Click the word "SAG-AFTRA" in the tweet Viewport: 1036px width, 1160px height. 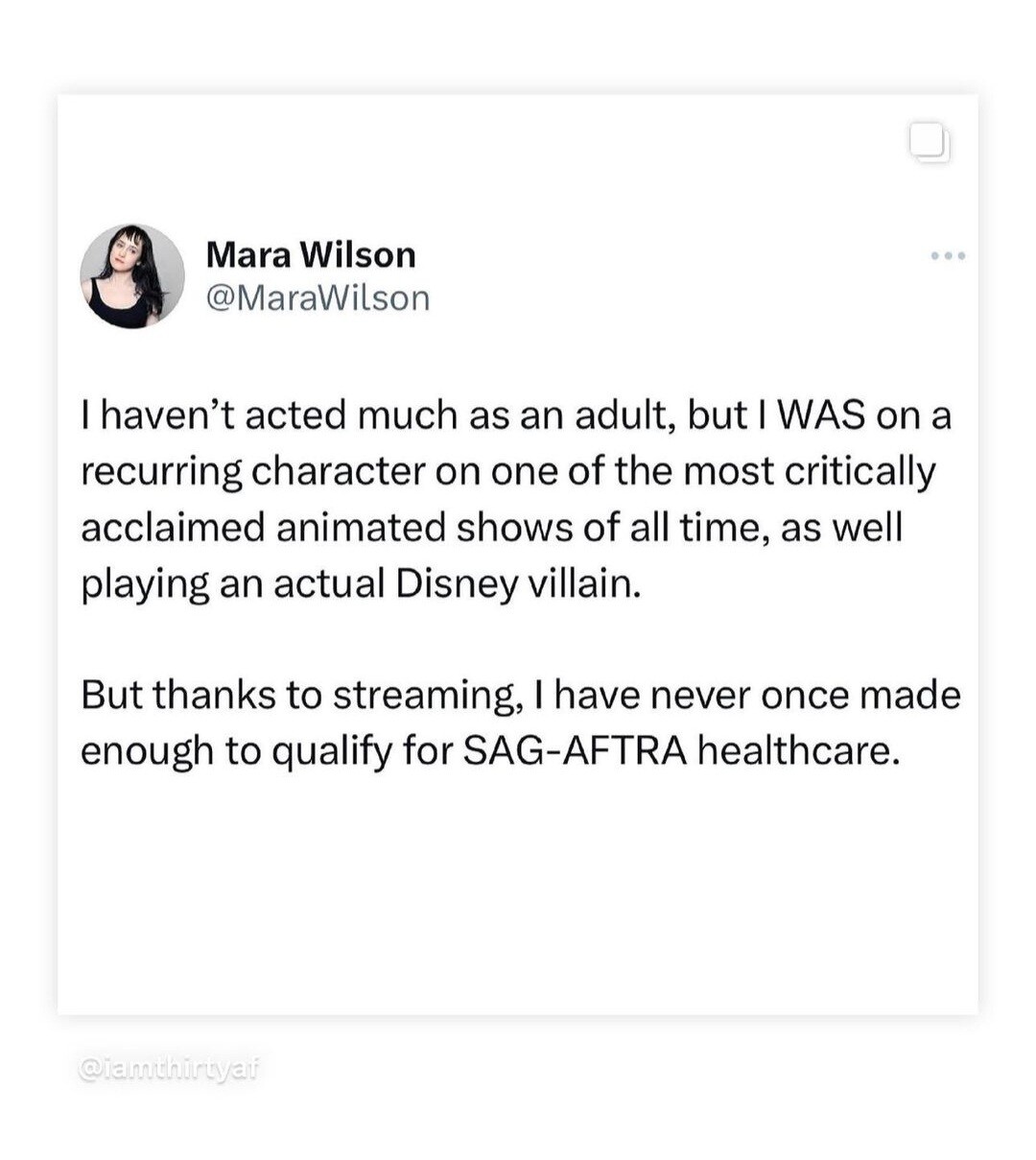(x=575, y=750)
